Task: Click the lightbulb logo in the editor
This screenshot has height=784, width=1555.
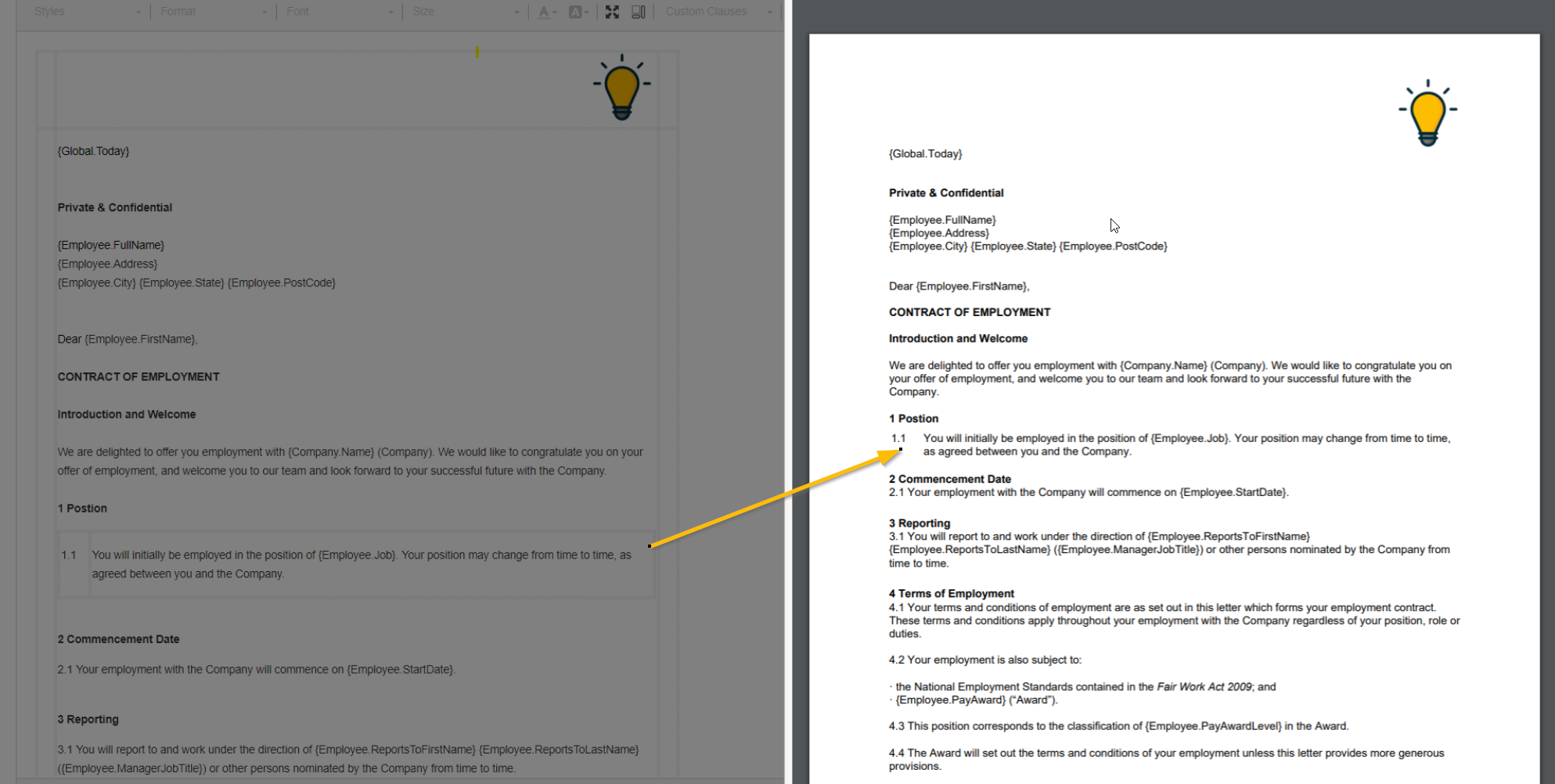Action: (622, 87)
